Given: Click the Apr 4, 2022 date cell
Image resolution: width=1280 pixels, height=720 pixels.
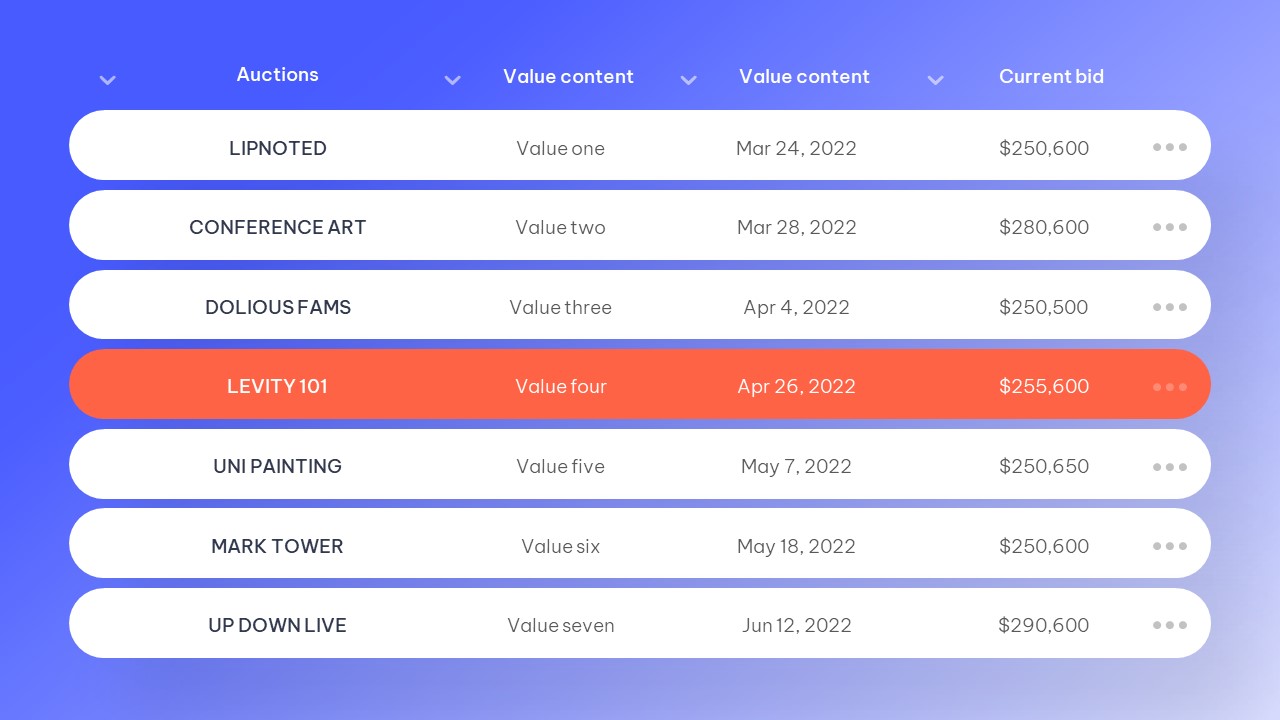Looking at the screenshot, I should [x=796, y=307].
